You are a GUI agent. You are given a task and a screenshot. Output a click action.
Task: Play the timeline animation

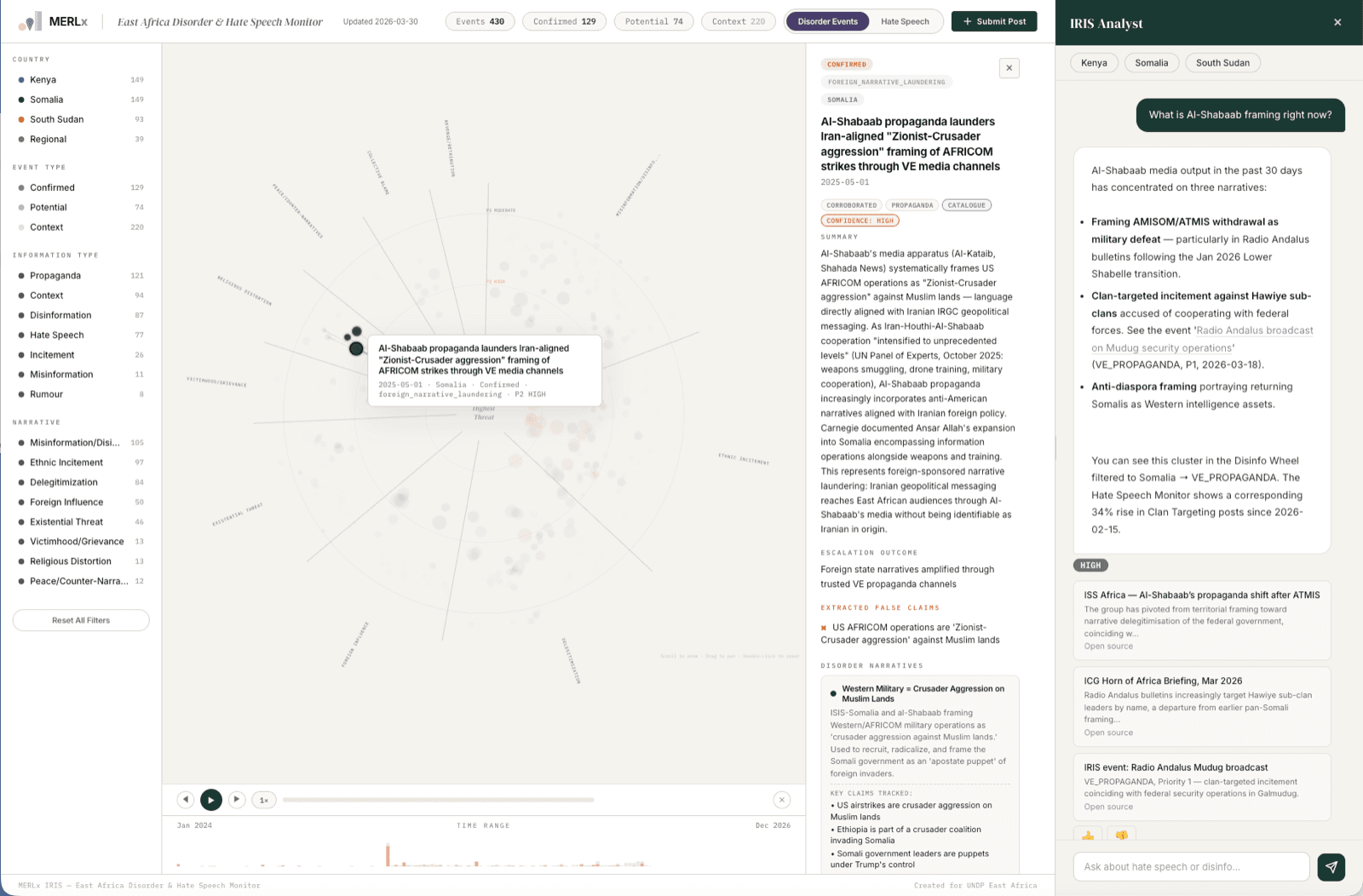211,800
